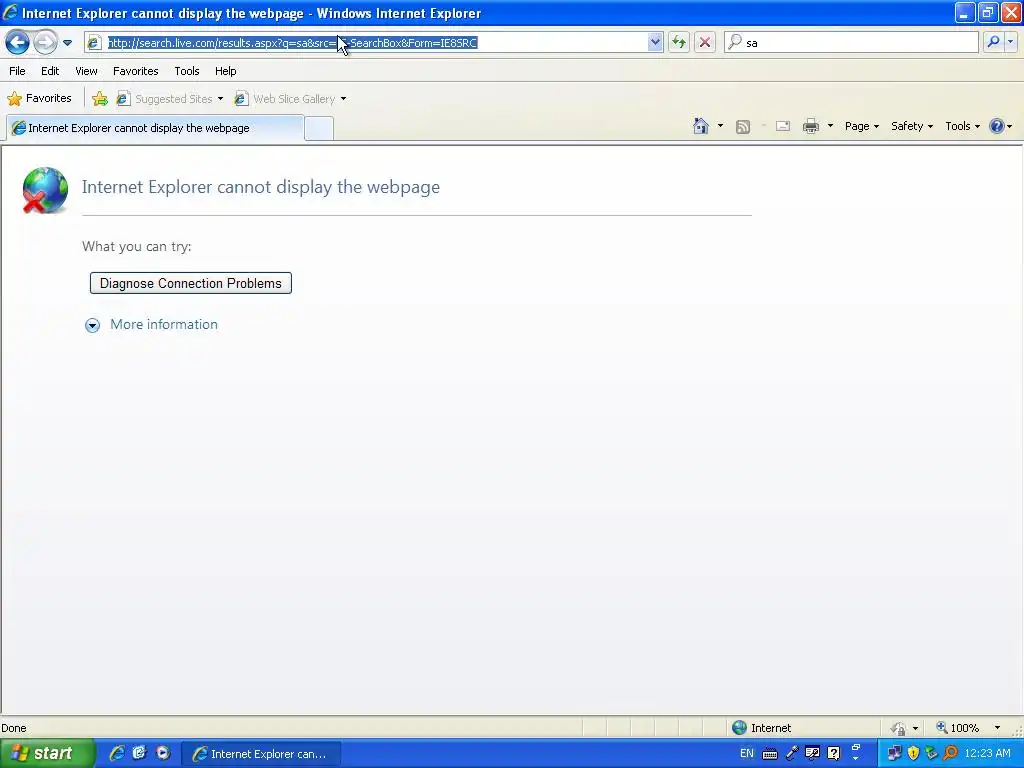The width and height of the screenshot is (1024, 768).
Task: Open the Safety command bar menu
Action: pos(912,126)
